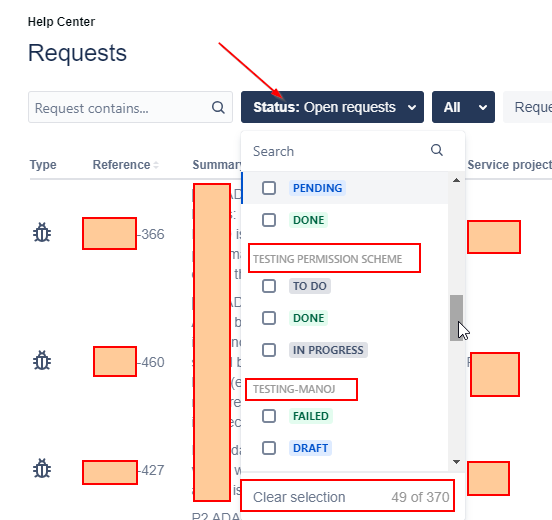552x520 pixels.
Task: Click the search icon in status dropdown
Action: click(437, 150)
